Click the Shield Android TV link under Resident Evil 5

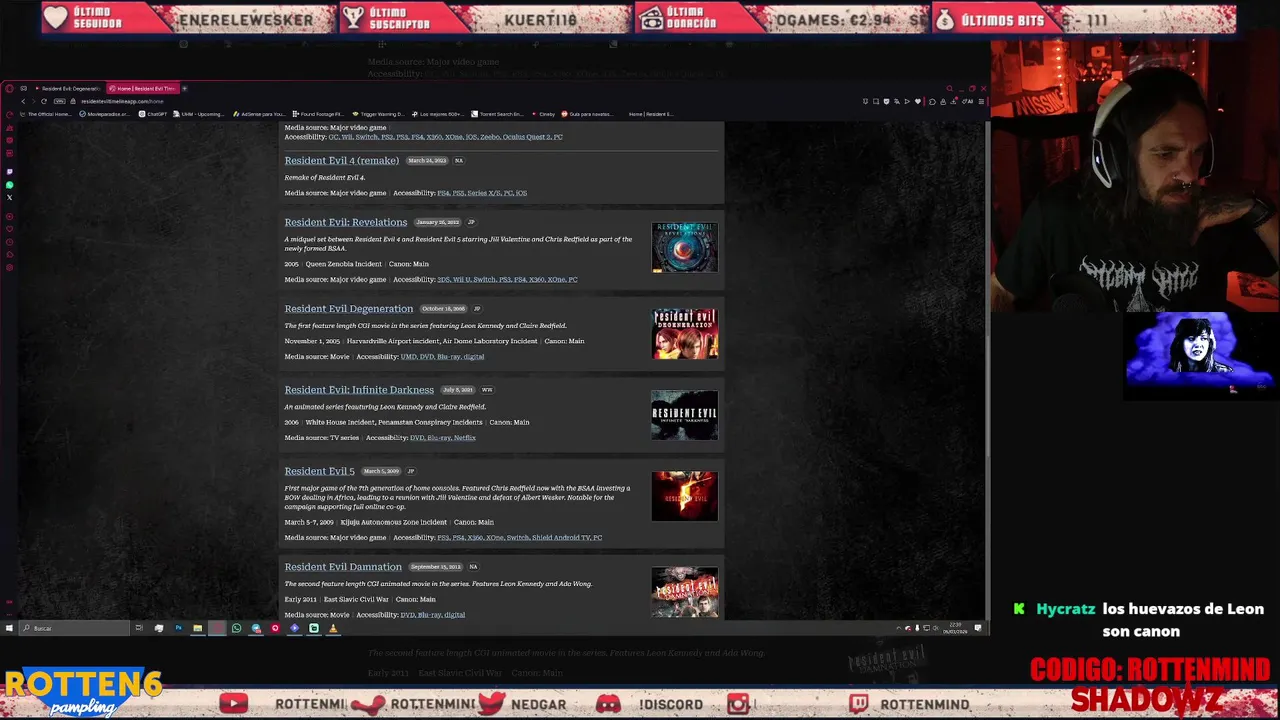[561, 538]
